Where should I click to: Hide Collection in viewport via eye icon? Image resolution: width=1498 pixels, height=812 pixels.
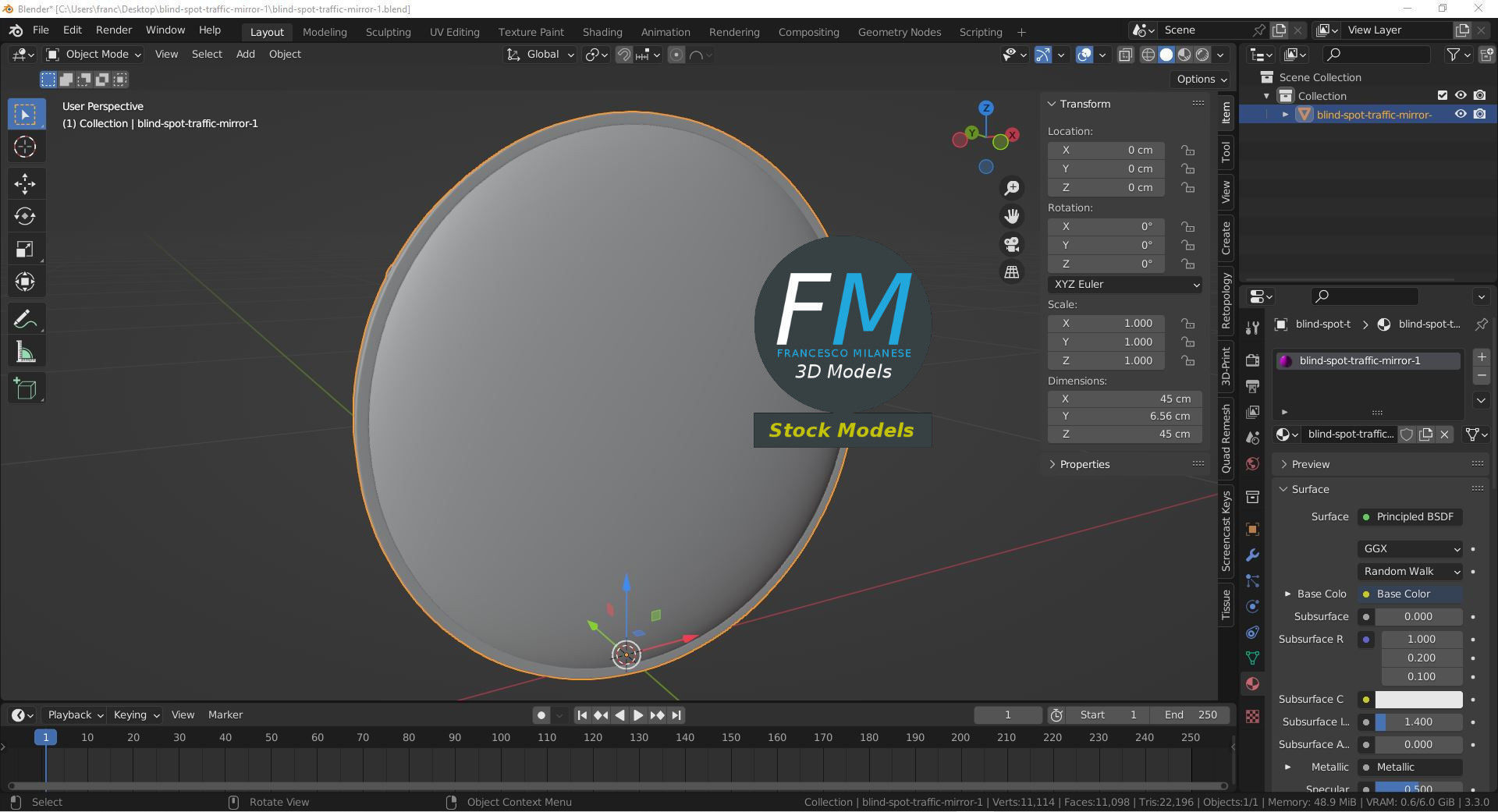(1461, 95)
